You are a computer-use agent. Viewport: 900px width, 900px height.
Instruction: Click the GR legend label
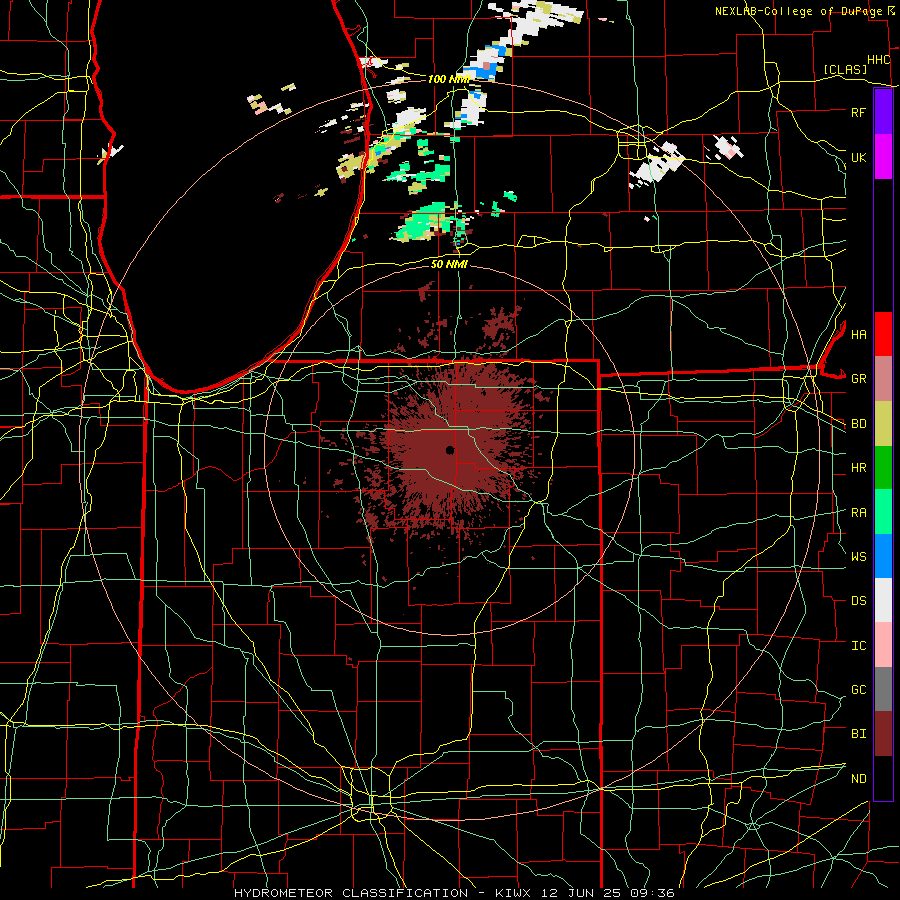pyautogui.click(x=858, y=379)
